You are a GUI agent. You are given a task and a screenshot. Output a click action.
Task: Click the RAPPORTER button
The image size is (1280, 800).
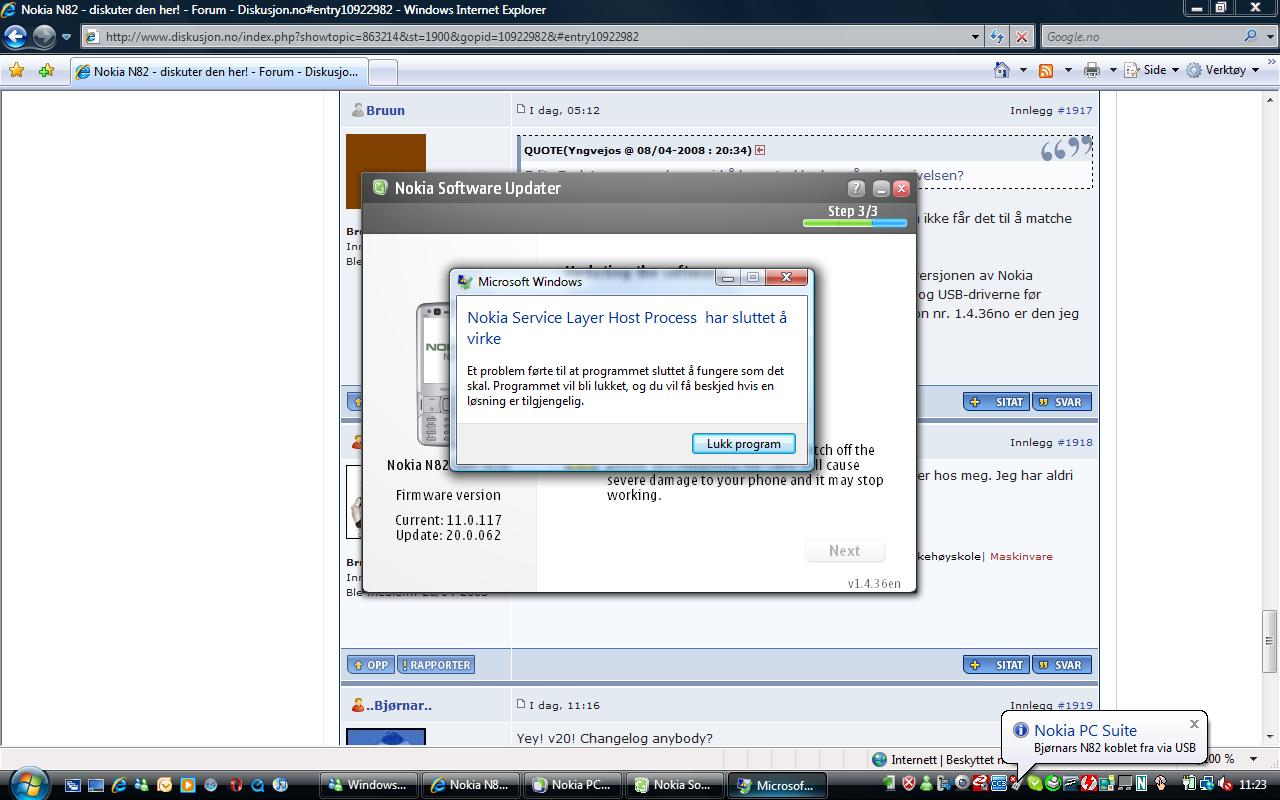(435, 665)
